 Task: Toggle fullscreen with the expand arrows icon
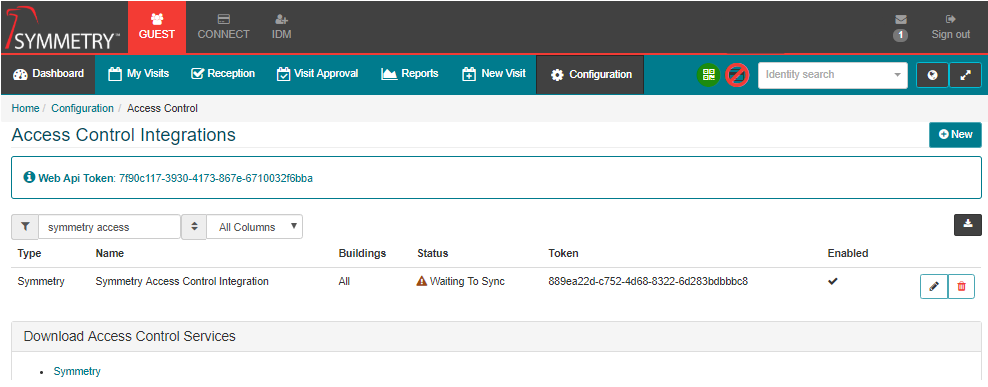pos(965,75)
